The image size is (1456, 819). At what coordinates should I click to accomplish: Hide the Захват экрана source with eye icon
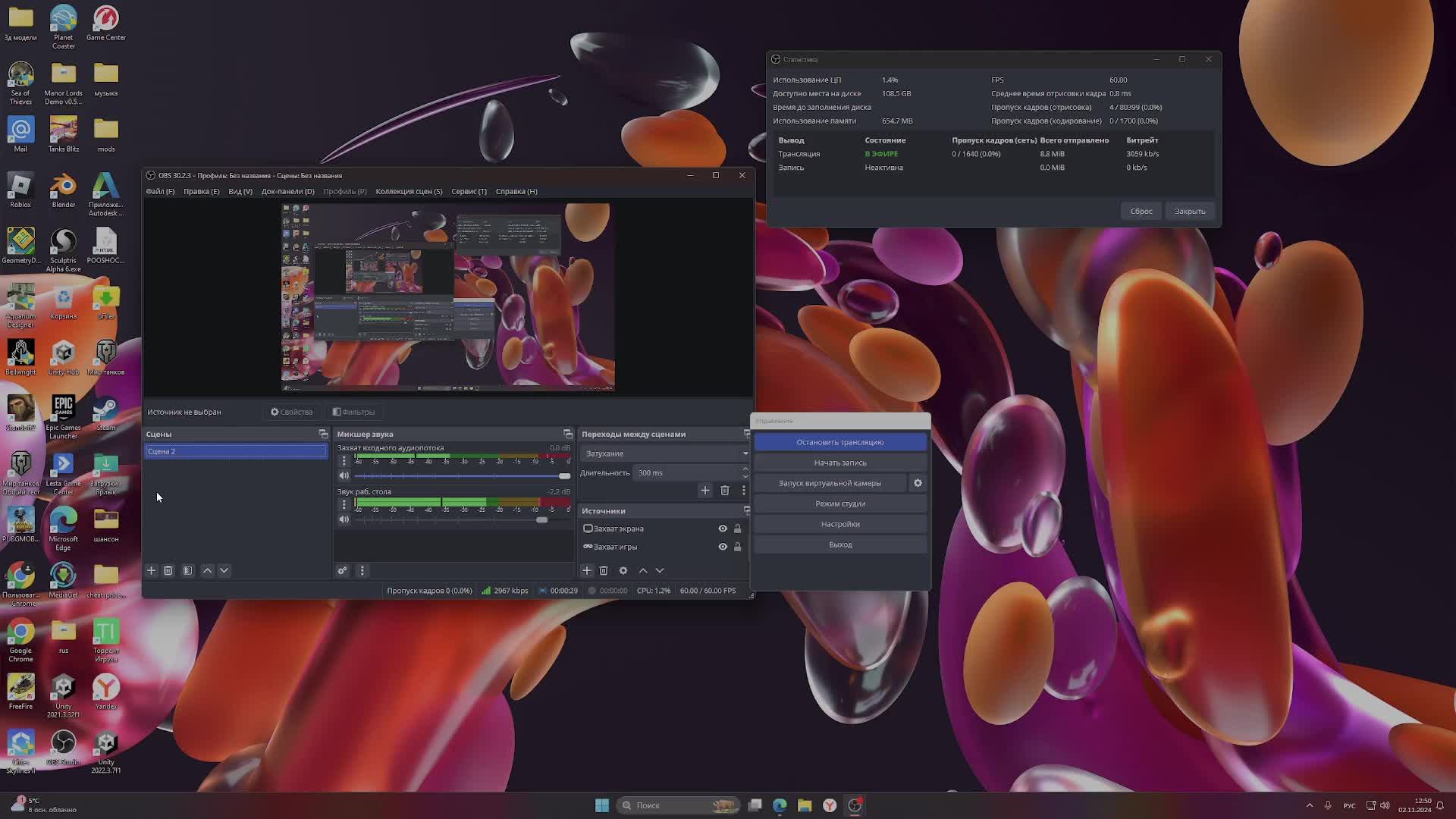point(723,529)
